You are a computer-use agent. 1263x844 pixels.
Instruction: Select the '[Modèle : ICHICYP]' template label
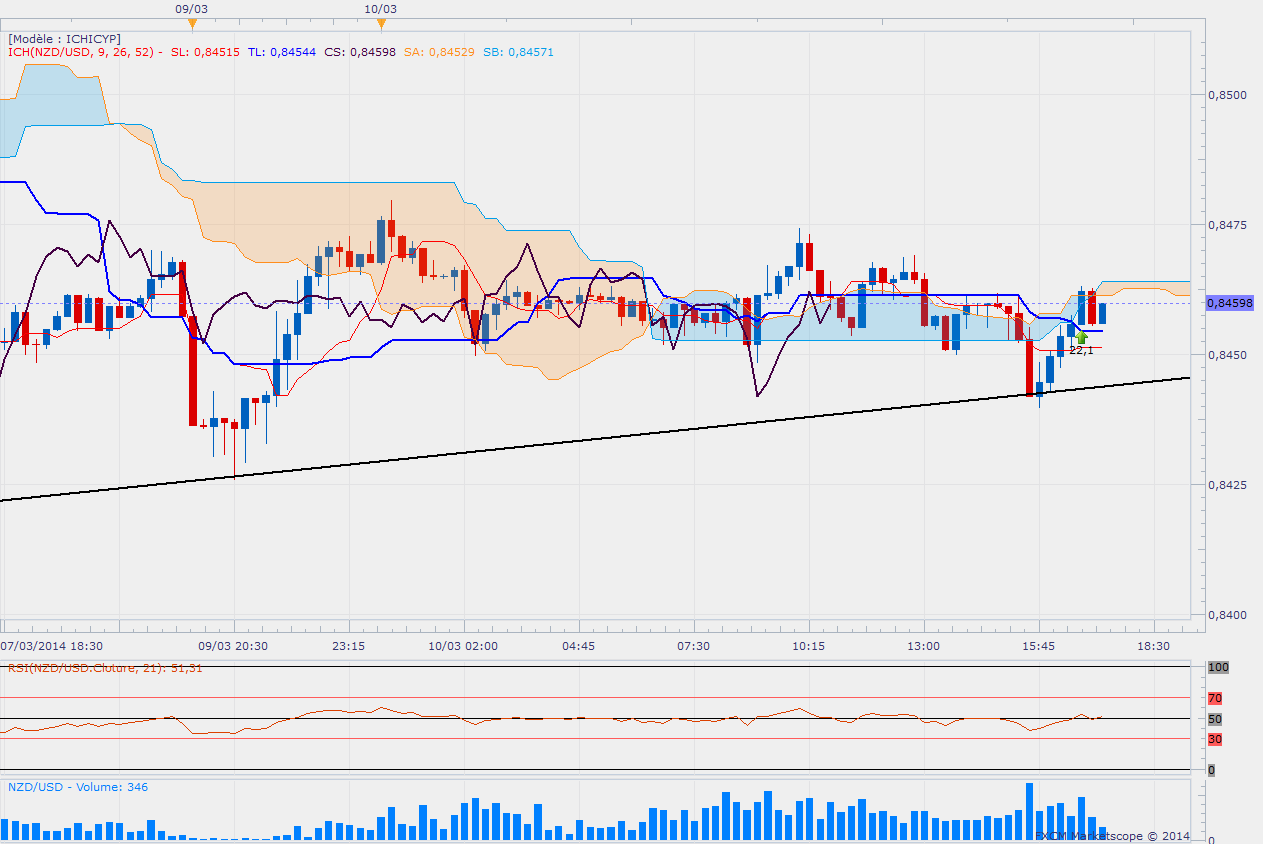[x=64, y=39]
